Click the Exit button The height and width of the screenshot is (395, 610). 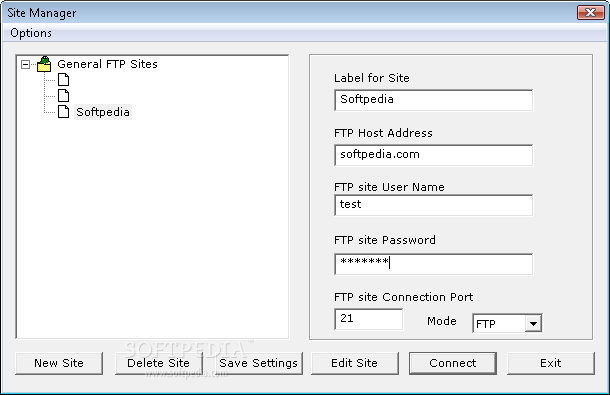tap(551, 363)
